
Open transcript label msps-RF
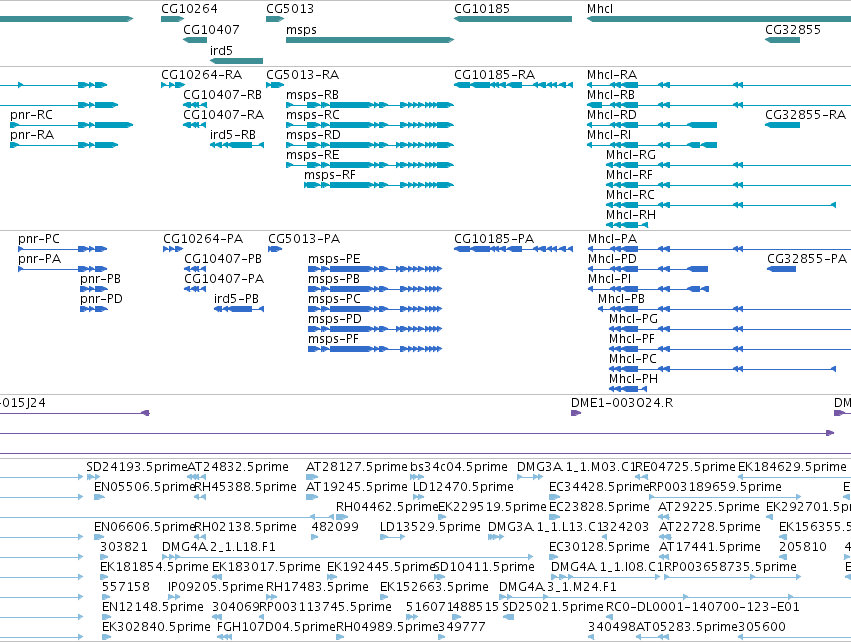point(329,175)
